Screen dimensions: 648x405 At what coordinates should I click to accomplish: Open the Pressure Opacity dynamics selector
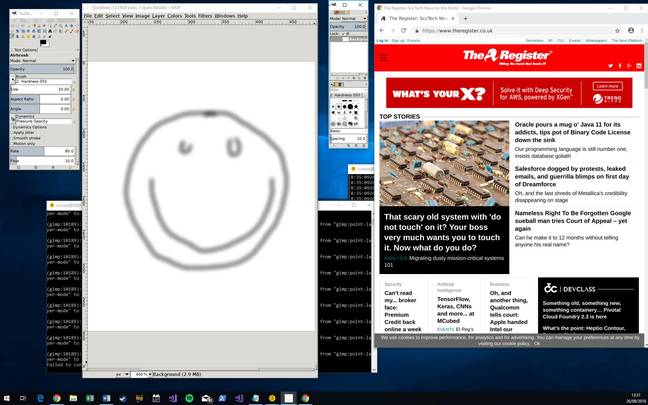pos(43,122)
